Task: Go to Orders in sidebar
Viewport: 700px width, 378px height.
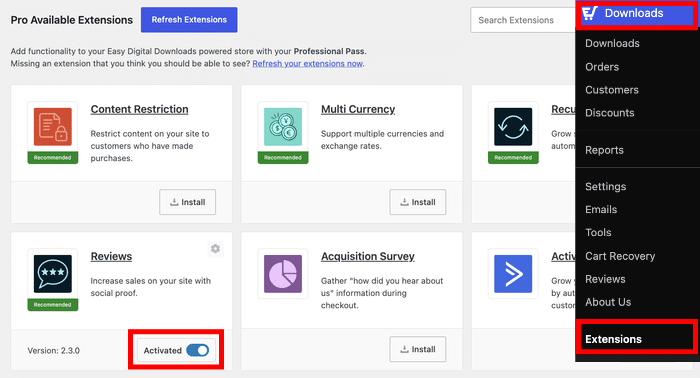Action: (x=602, y=67)
